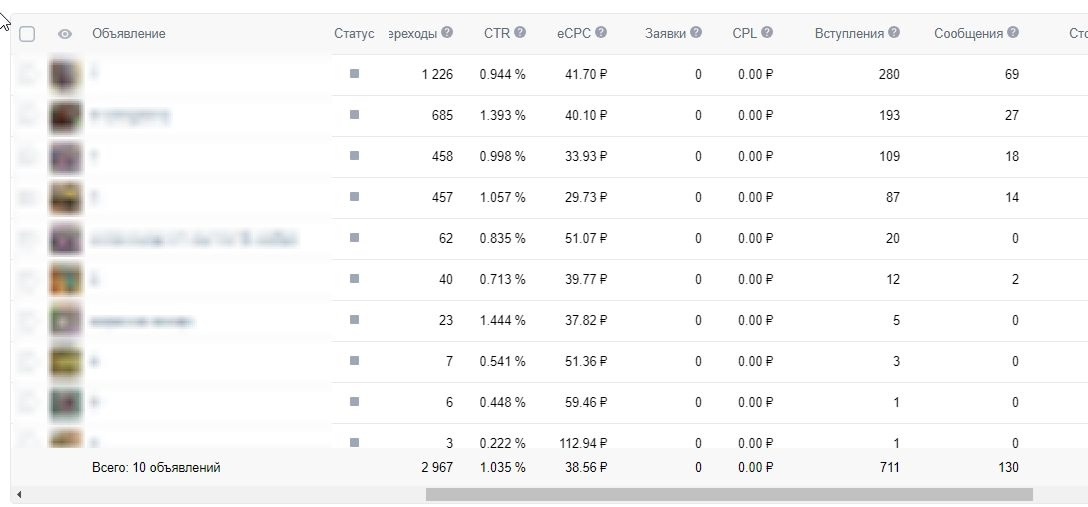1088x507 pixels.
Task: Click status square of ad with 1 226 clicks
Action: pos(355,74)
